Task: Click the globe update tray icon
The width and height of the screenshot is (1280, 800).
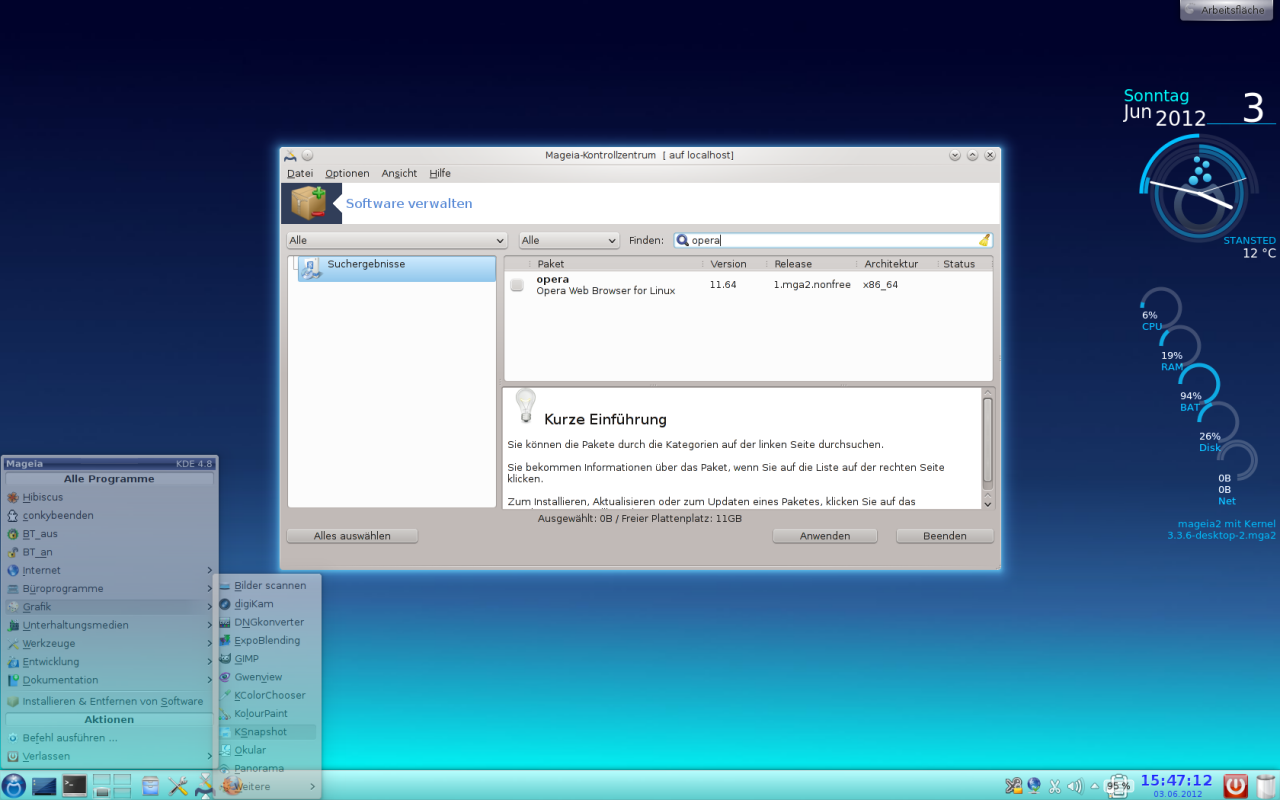Action: 1034,786
